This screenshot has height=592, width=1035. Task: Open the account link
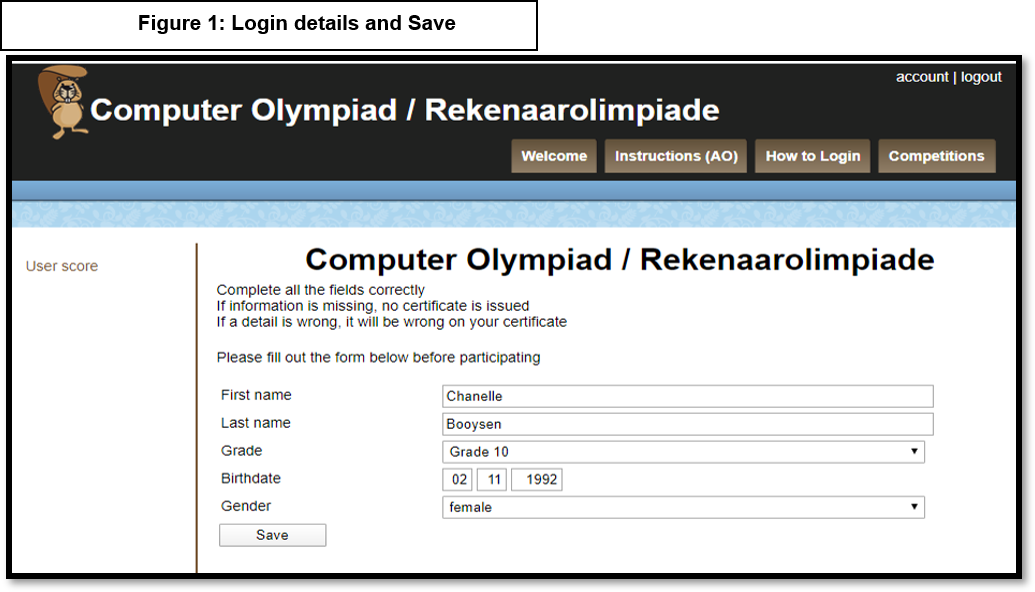click(x=921, y=77)
